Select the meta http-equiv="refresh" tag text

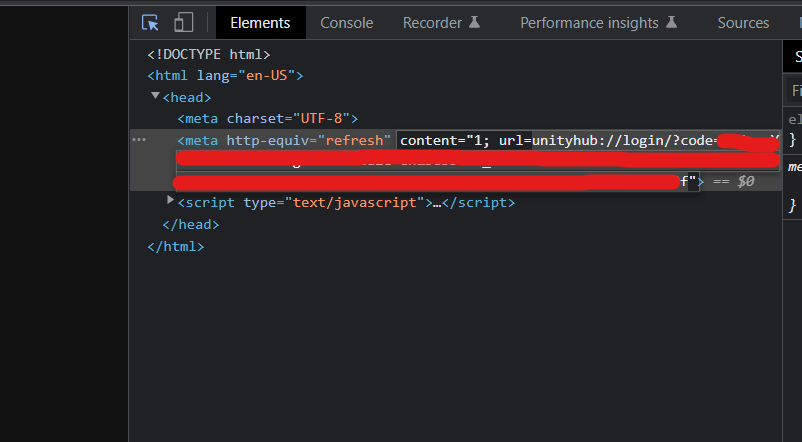click(x=284, y=141)
